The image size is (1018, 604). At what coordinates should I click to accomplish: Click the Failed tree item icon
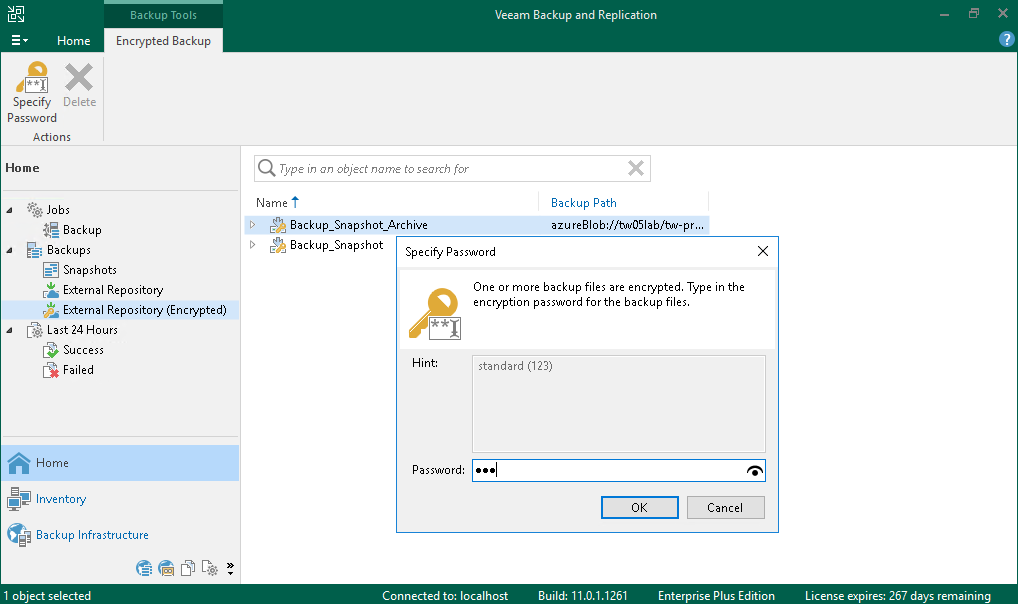tap(51, 370)
